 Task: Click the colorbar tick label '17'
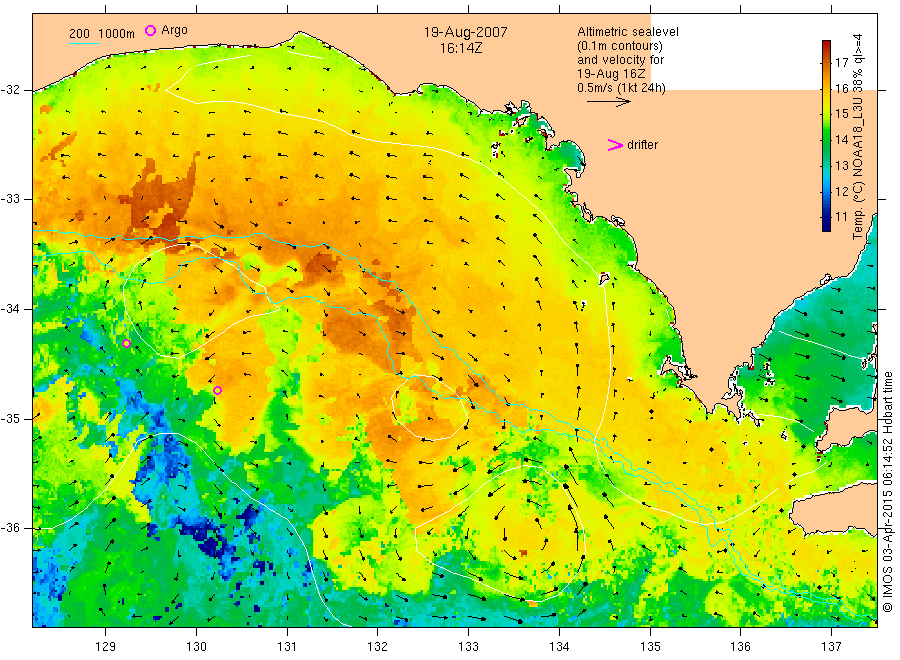(841, 63)
